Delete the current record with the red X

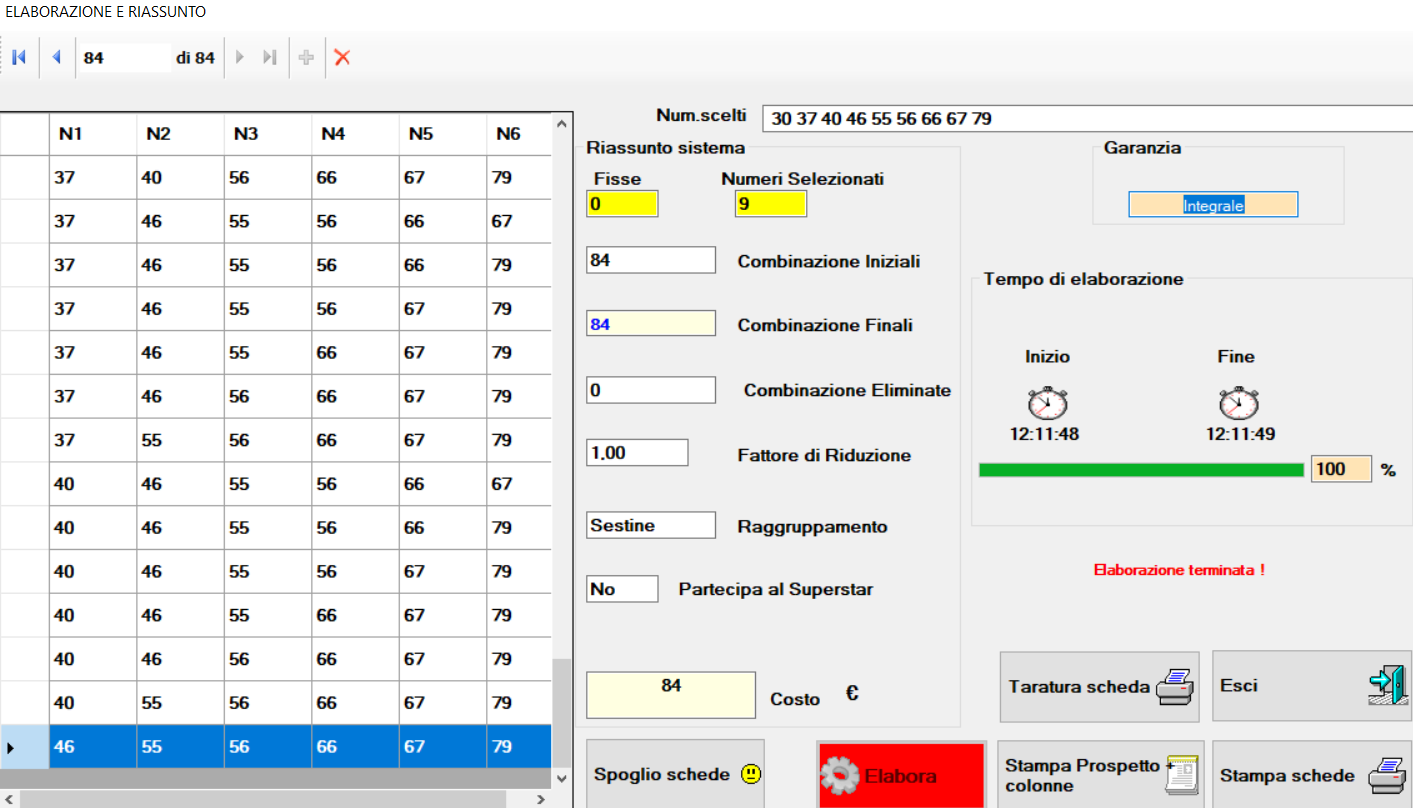click(342, 58)
